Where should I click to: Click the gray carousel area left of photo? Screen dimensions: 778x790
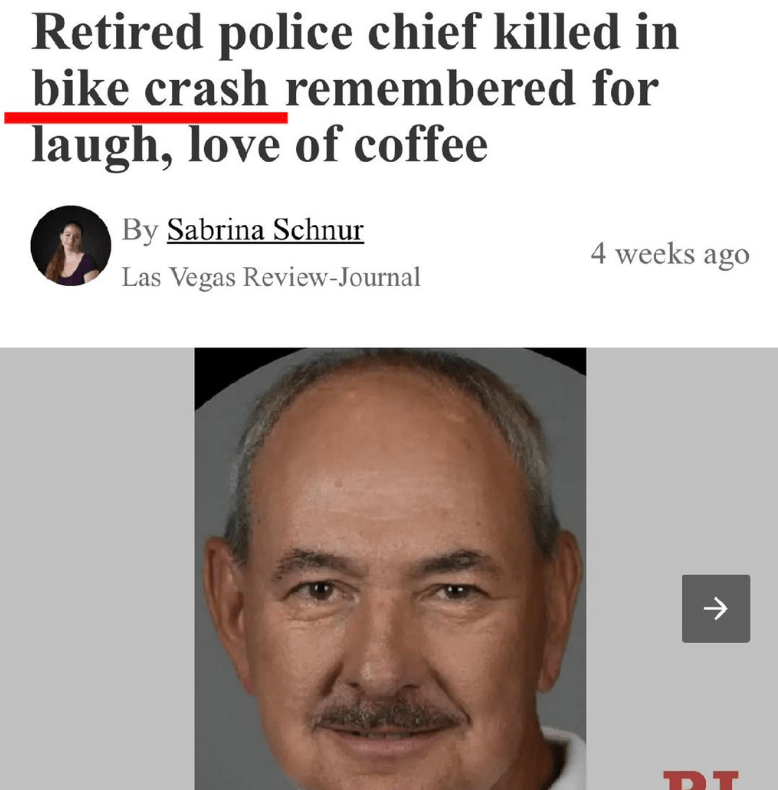coord(97,569)
